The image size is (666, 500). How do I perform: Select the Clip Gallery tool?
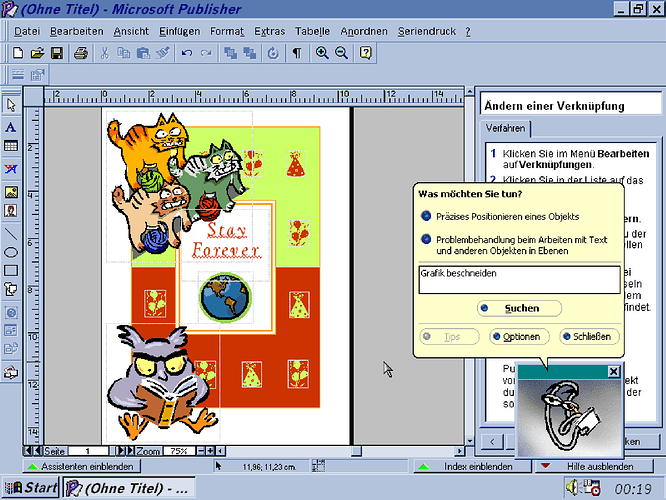(11, 211)
